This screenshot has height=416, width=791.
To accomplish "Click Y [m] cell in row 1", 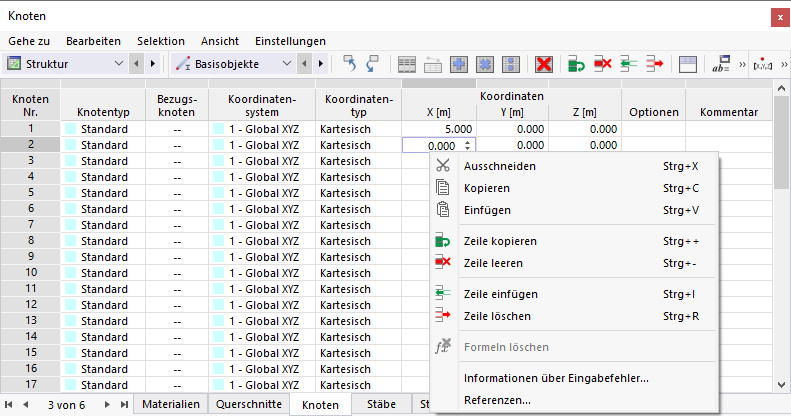I will 512,129.
